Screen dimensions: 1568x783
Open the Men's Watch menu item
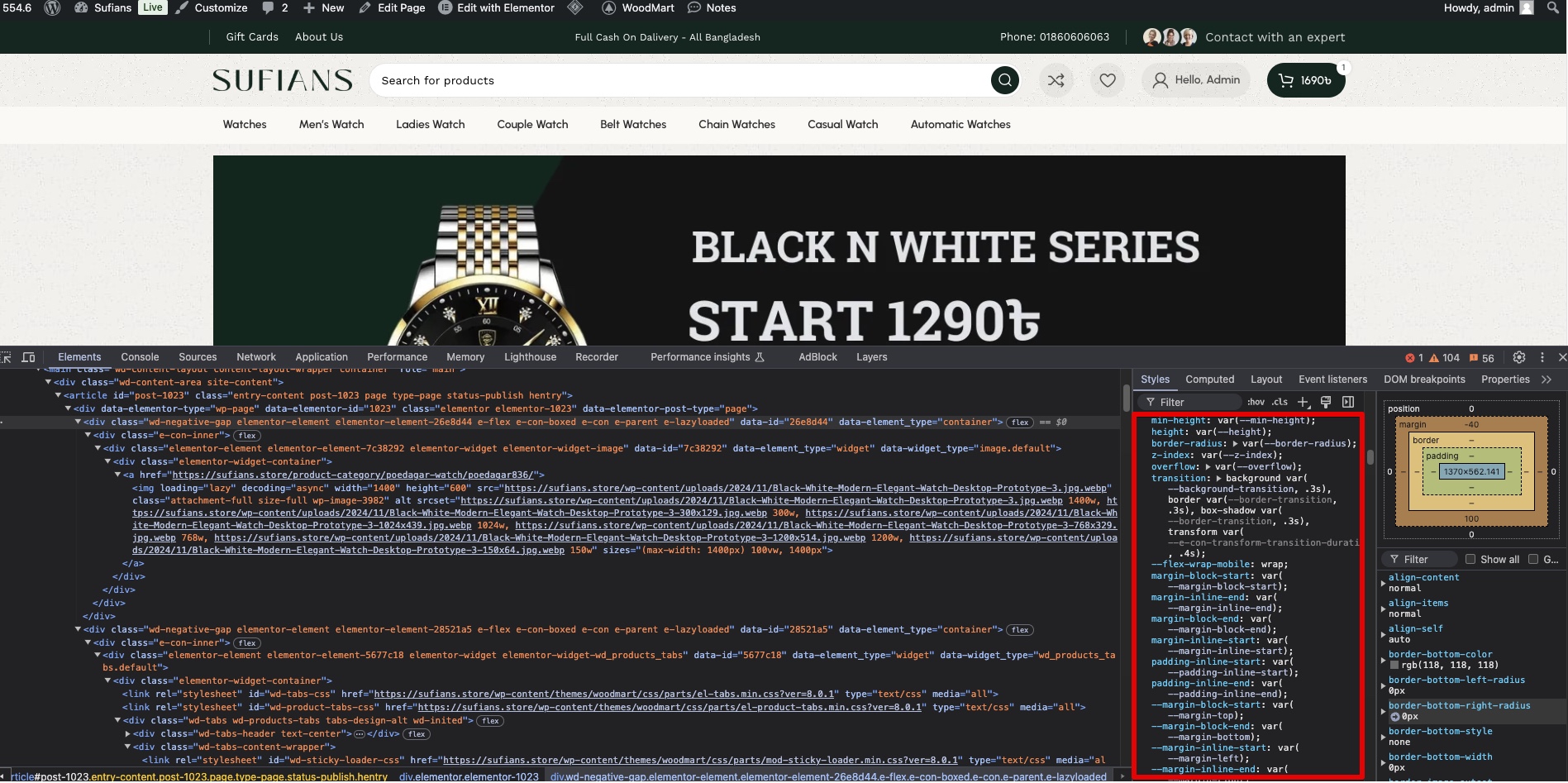click(x=331, y=125)
